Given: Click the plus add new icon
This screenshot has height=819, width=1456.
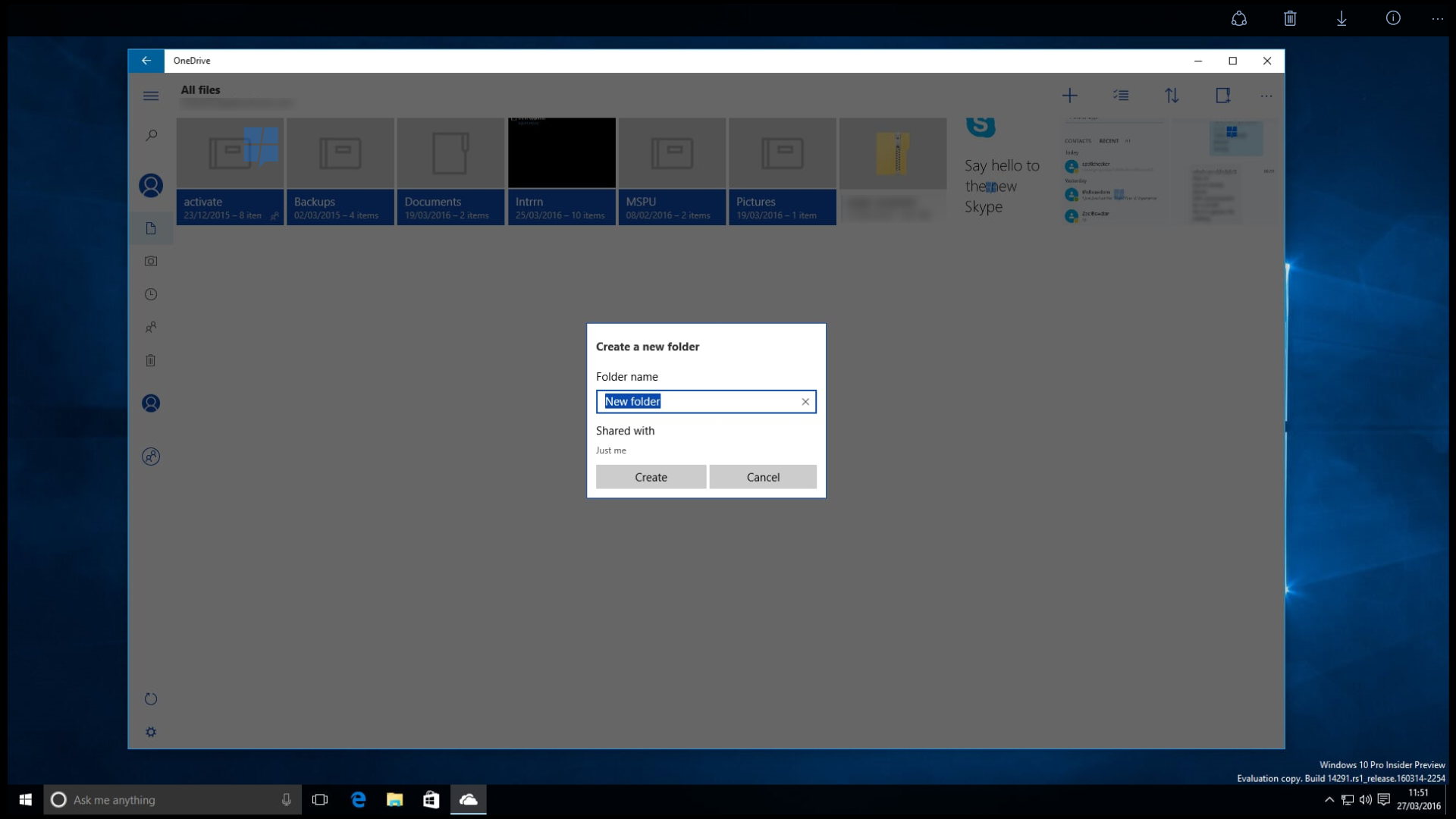Looking at the screenshot, I should coord(1070,96).
